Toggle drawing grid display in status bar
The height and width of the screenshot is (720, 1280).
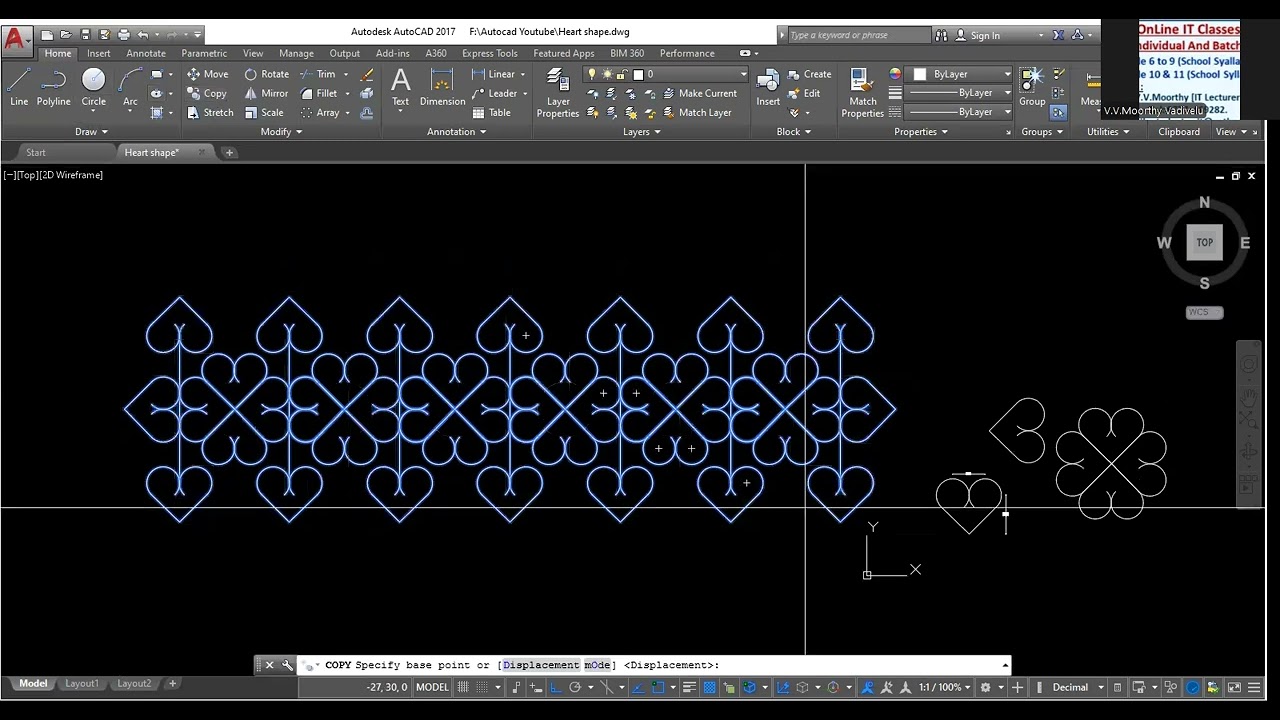463,687
